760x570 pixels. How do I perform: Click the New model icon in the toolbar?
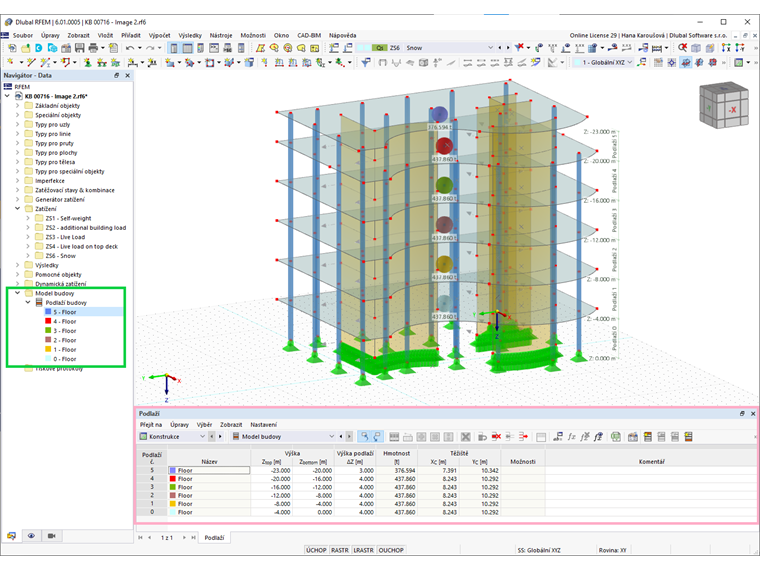click(12, 48)
